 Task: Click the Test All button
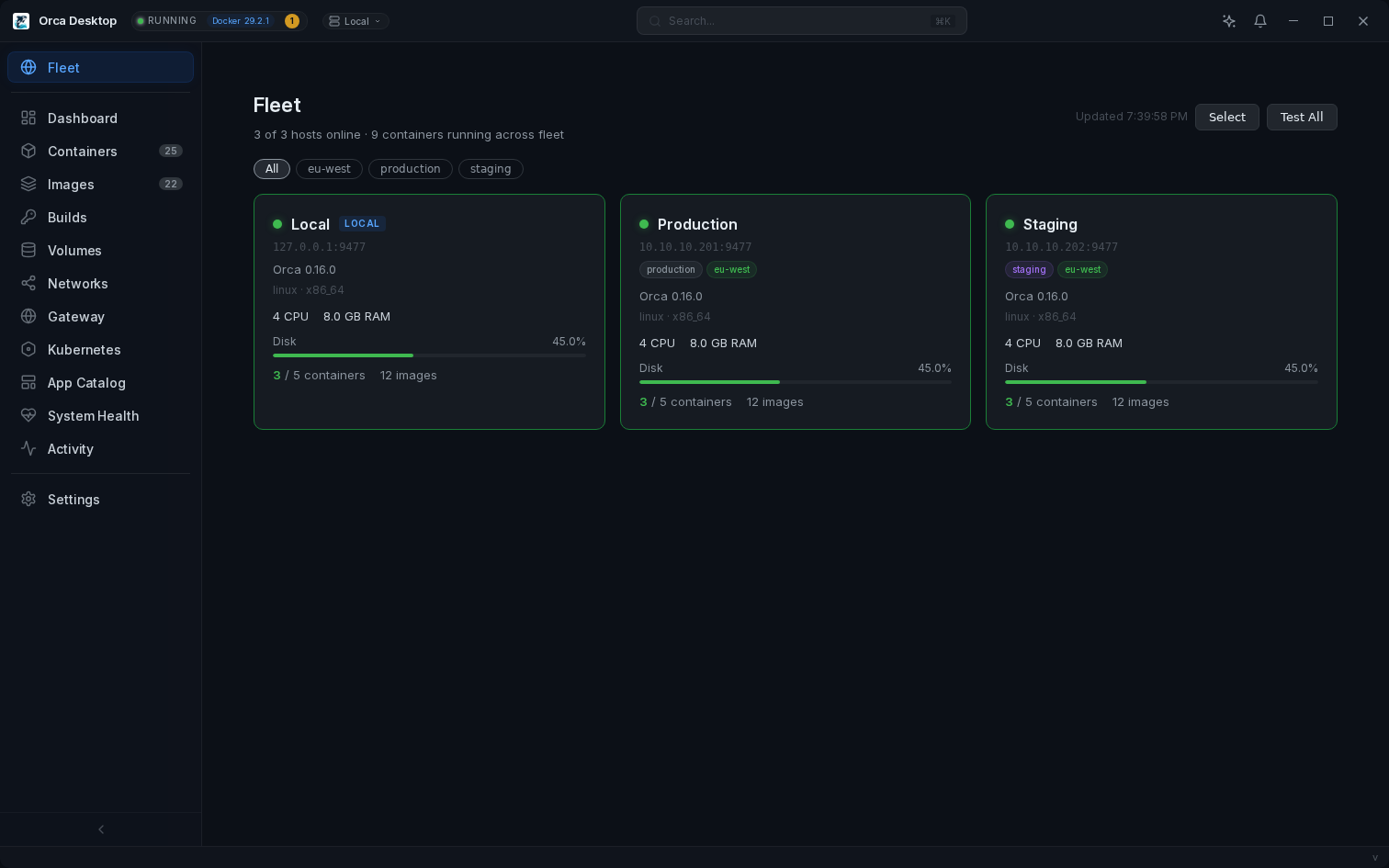click(1302, 117)
